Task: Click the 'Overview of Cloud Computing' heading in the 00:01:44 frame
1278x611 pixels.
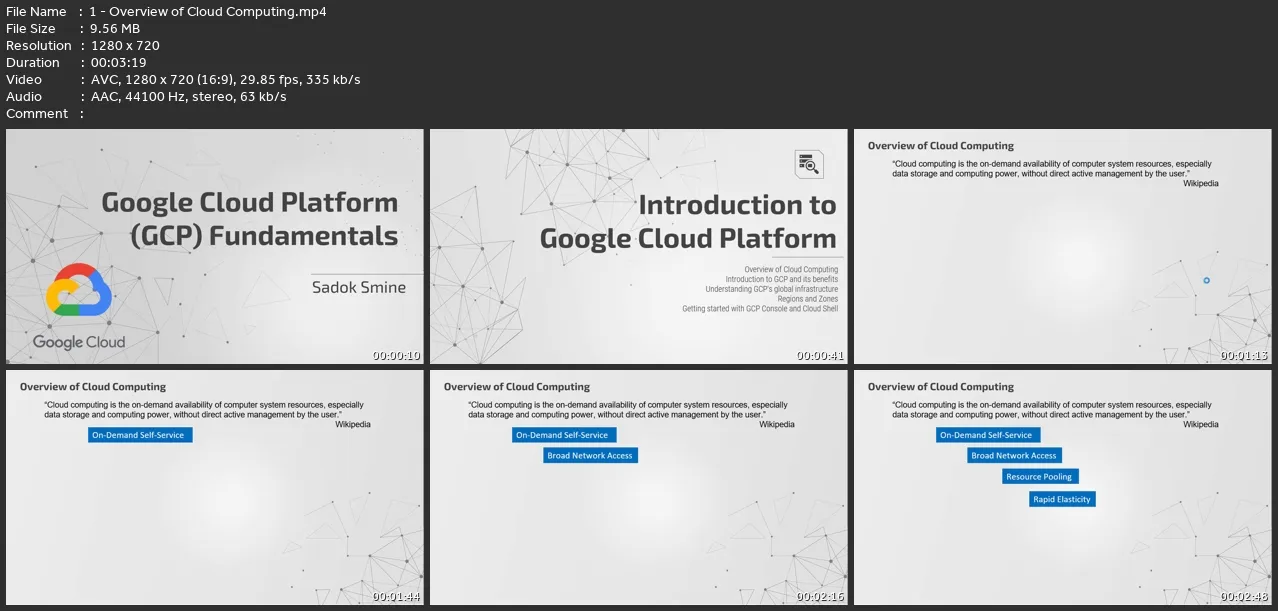Action: pos(93,387)
